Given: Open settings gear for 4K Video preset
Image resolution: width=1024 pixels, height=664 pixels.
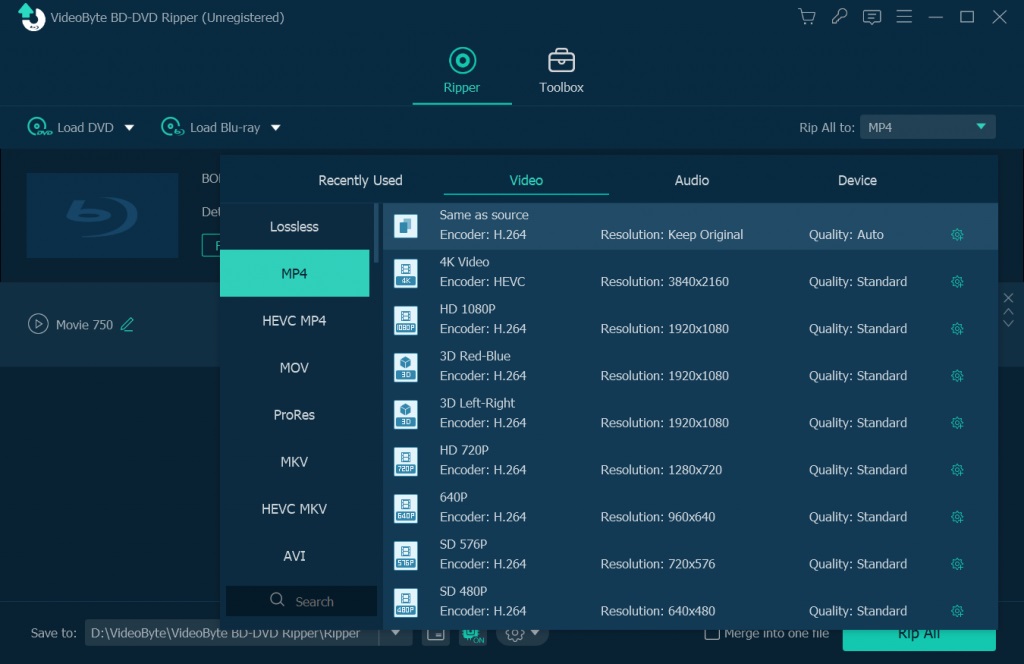Looking at the screenshot, I should [957, 281].
